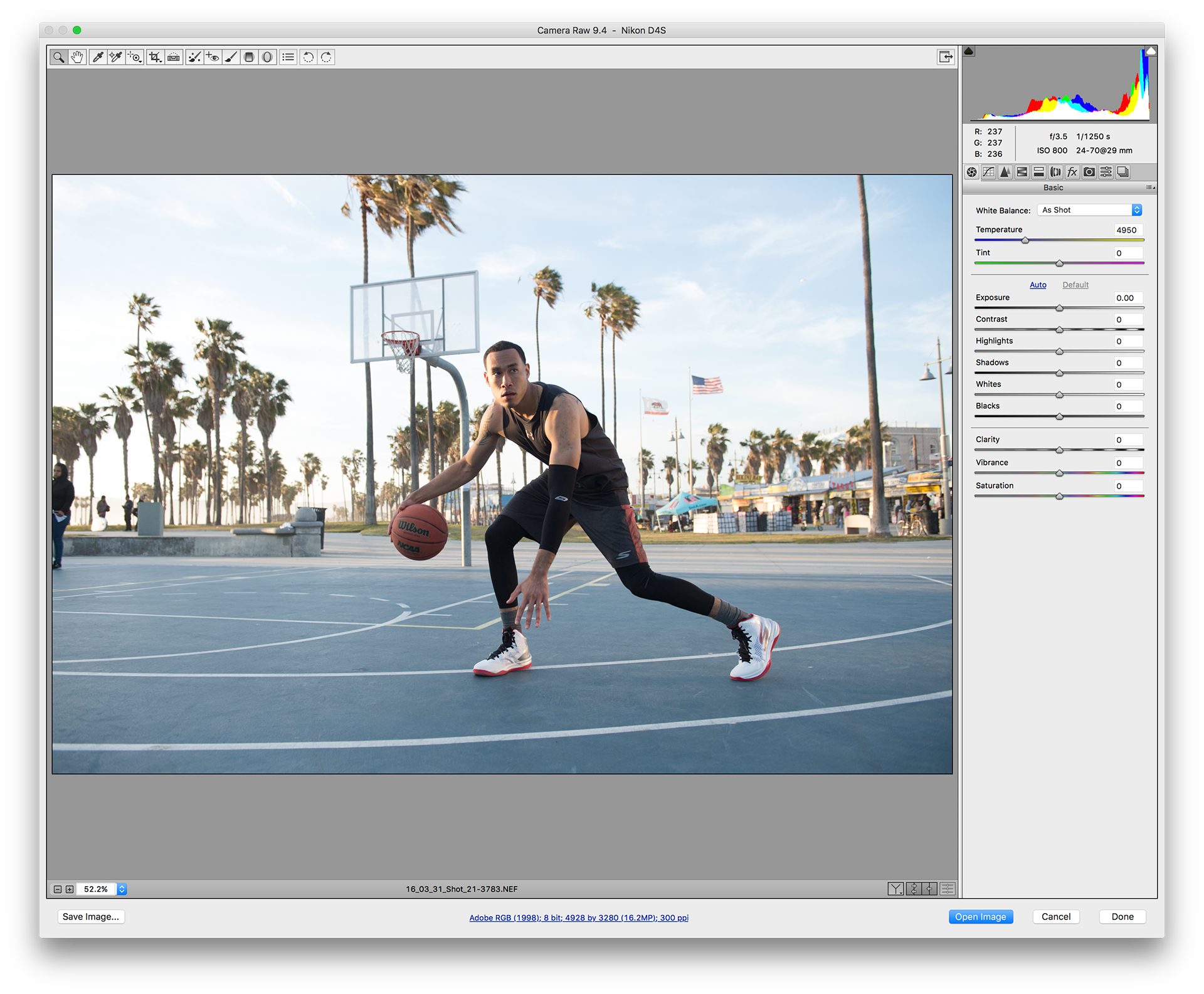
Task: Open the zoom level dropdown
Action: [x=122, y=889]
